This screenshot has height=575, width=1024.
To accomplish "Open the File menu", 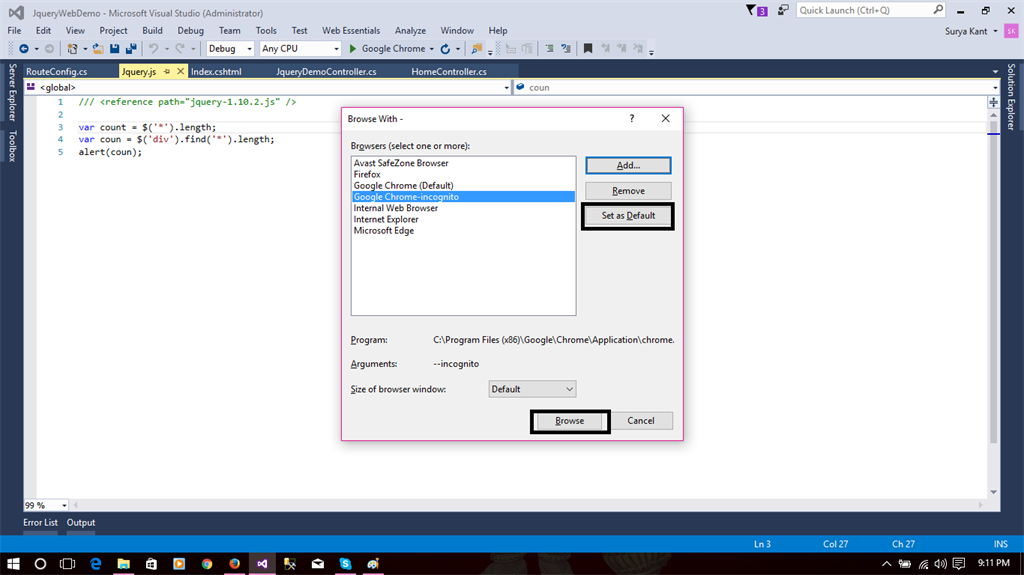I will coord(14,30).
